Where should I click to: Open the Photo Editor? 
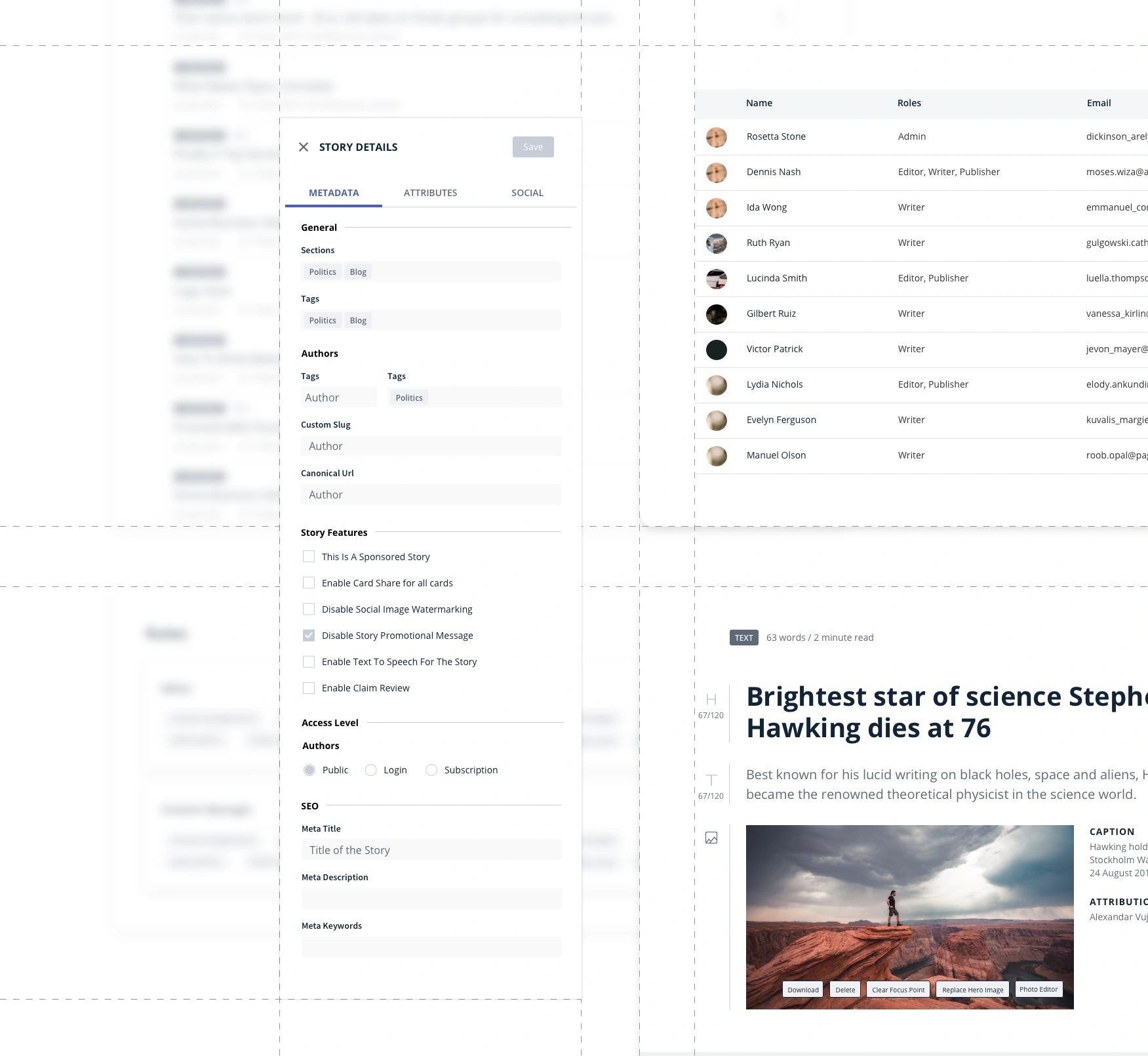pyautogui.click(x=1038, y=989)
